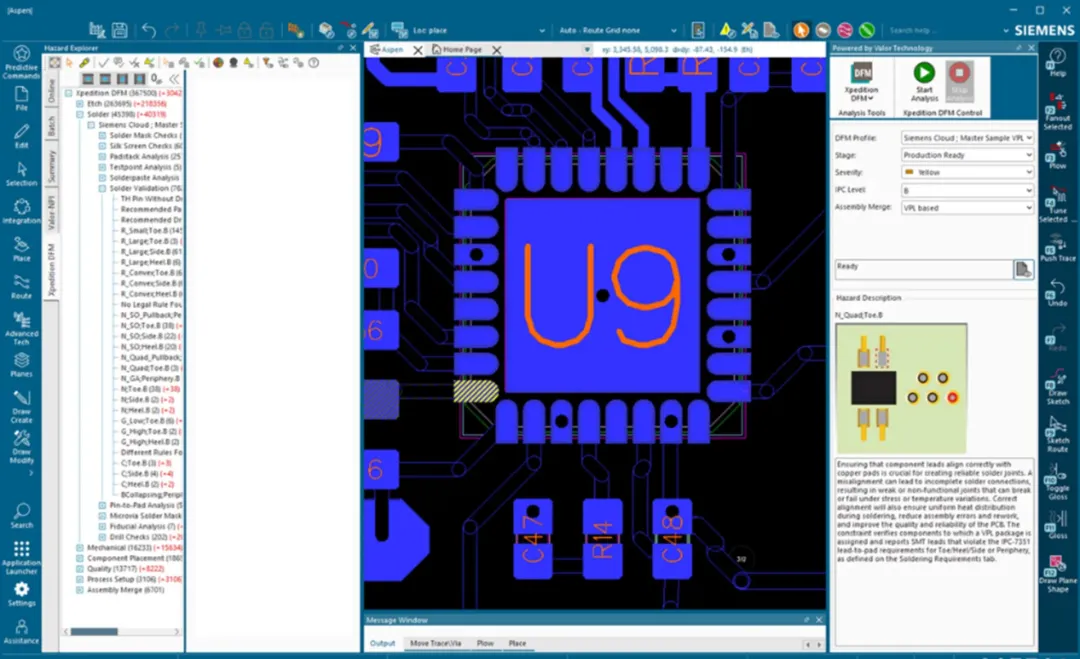Select the N_Quad;Toe.B hazard item
Image resolution: width=1080 pixels, height=659 pixels.
pos(150,368)
